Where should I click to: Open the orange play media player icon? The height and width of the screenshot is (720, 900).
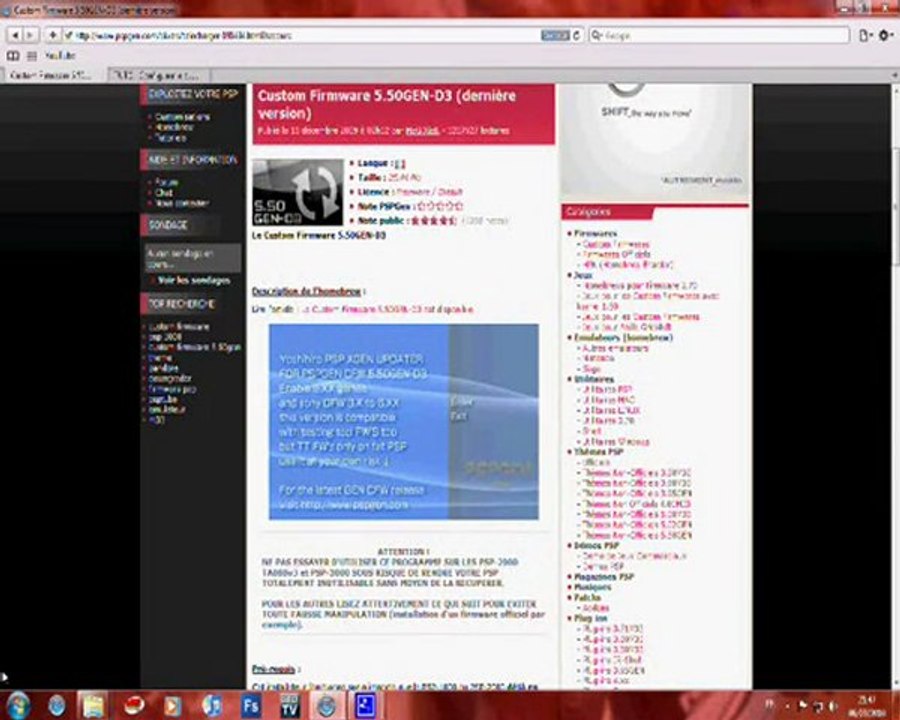point(172,706)
